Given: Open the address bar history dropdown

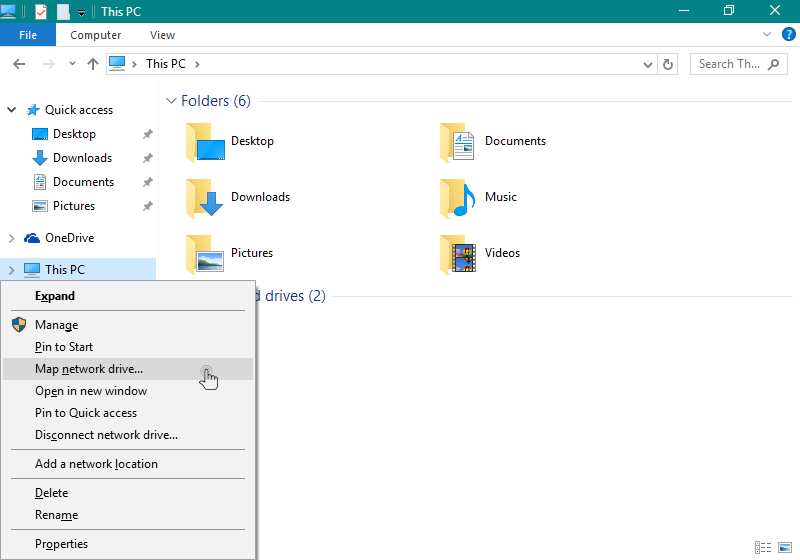Looking at the screenshot, I should coord(647,64).
